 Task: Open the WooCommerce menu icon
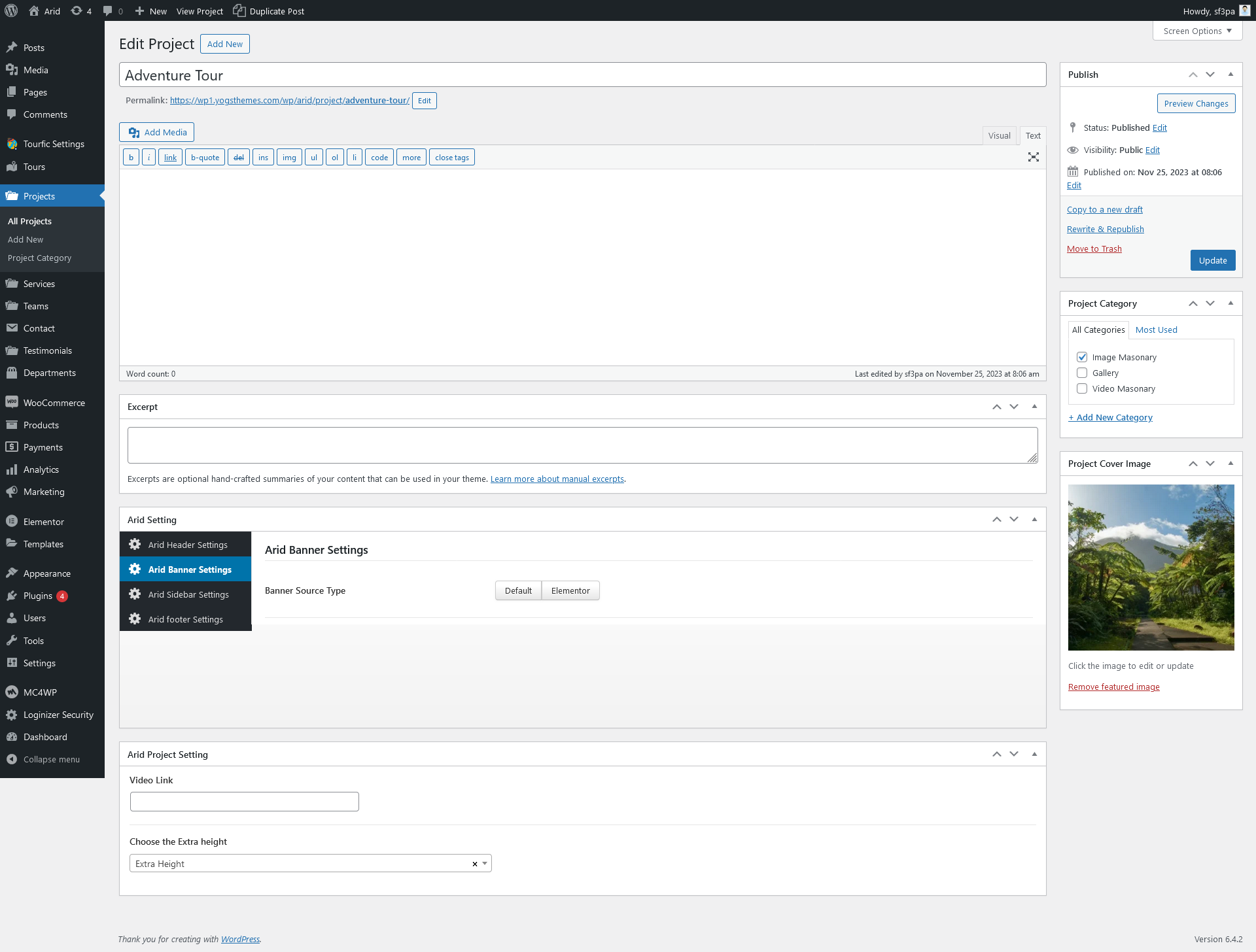12,403
